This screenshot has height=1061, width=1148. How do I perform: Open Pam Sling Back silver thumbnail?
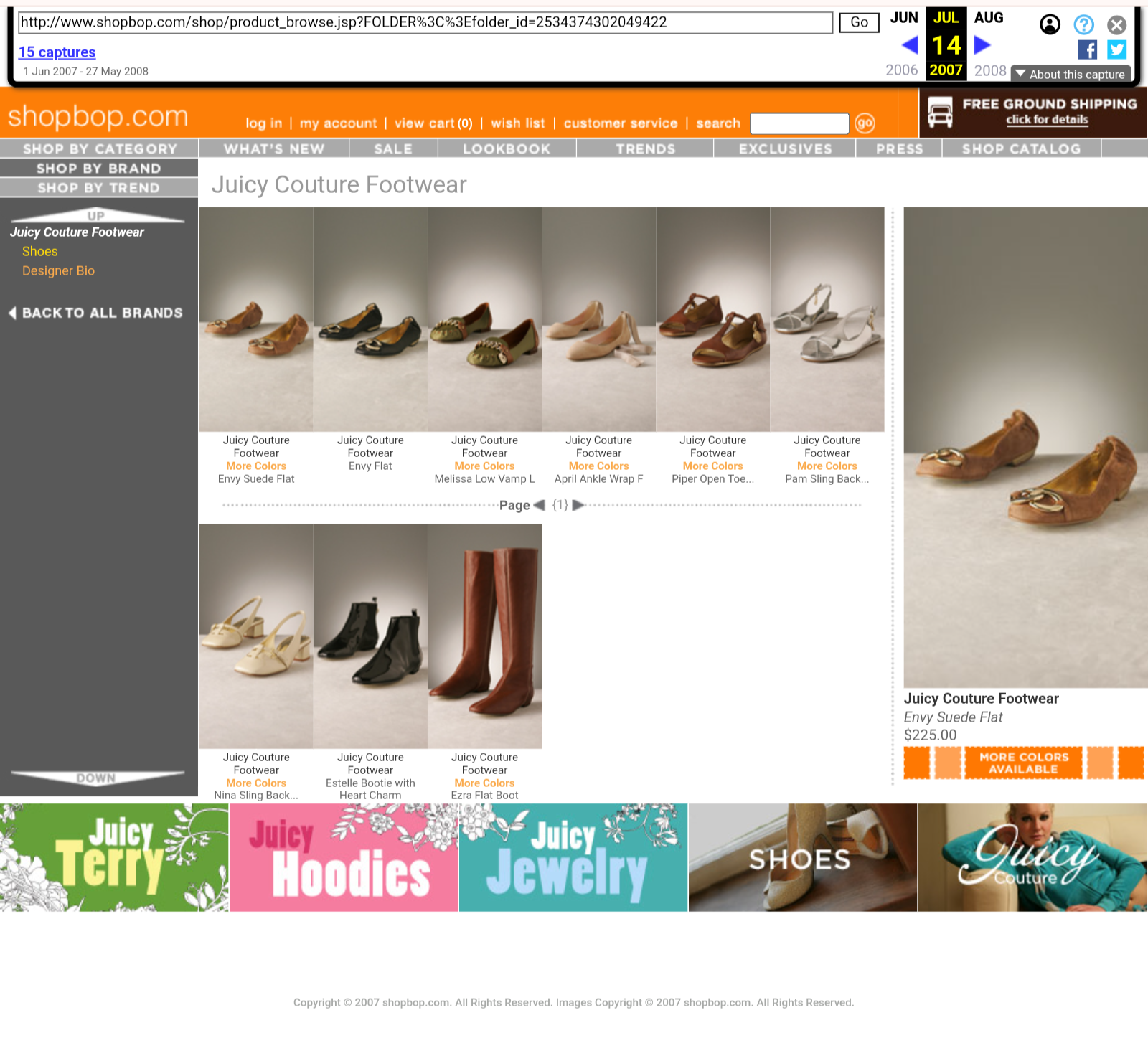coord(827,319)
